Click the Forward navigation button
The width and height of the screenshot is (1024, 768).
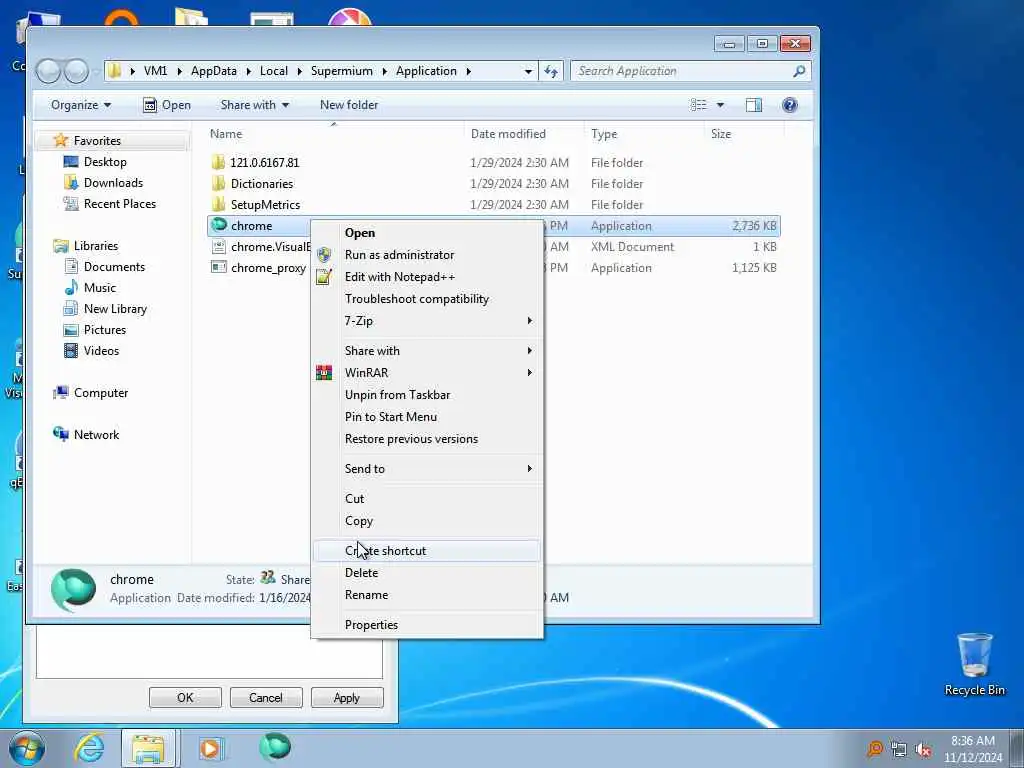click(76, 71)
